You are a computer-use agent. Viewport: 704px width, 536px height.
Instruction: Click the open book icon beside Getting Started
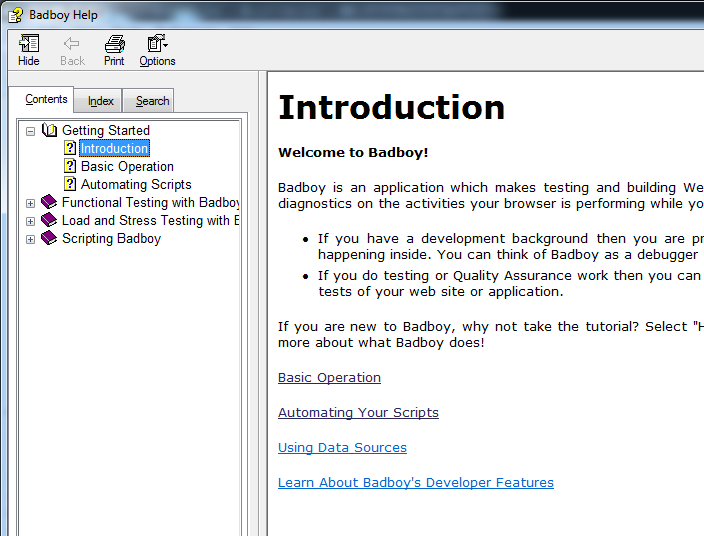tap(49, 130)
